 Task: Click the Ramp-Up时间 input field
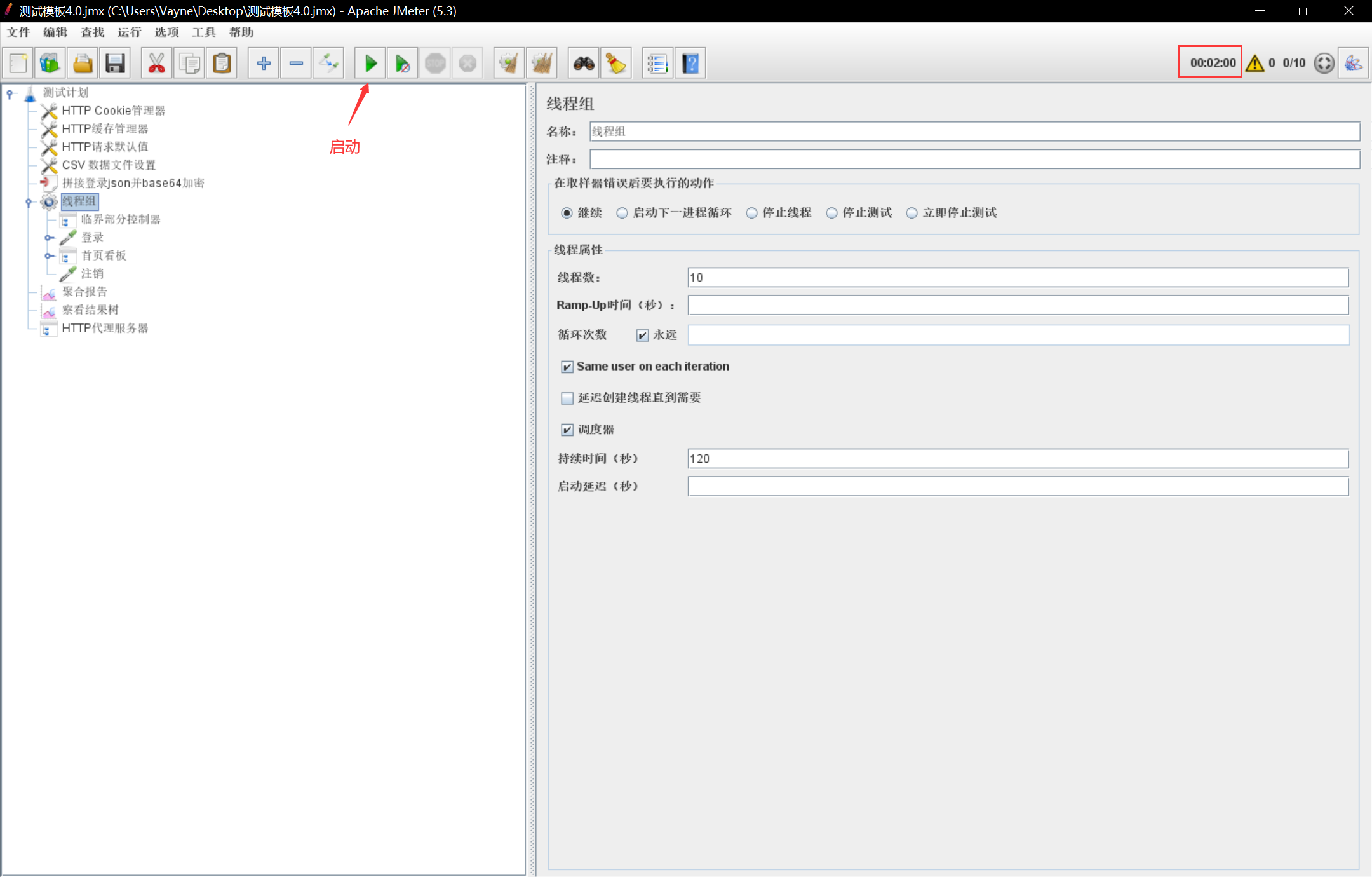[x=1018, y=305]
